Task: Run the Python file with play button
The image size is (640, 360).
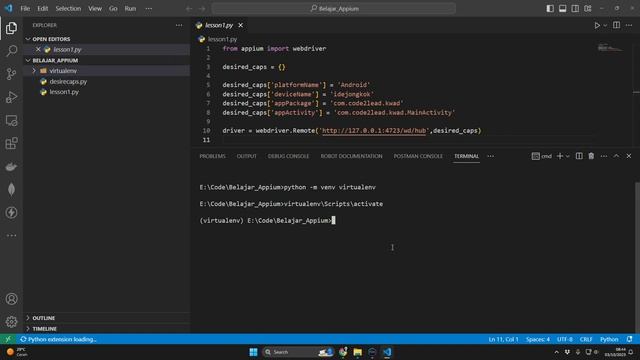Action: [x=597, y=25]
